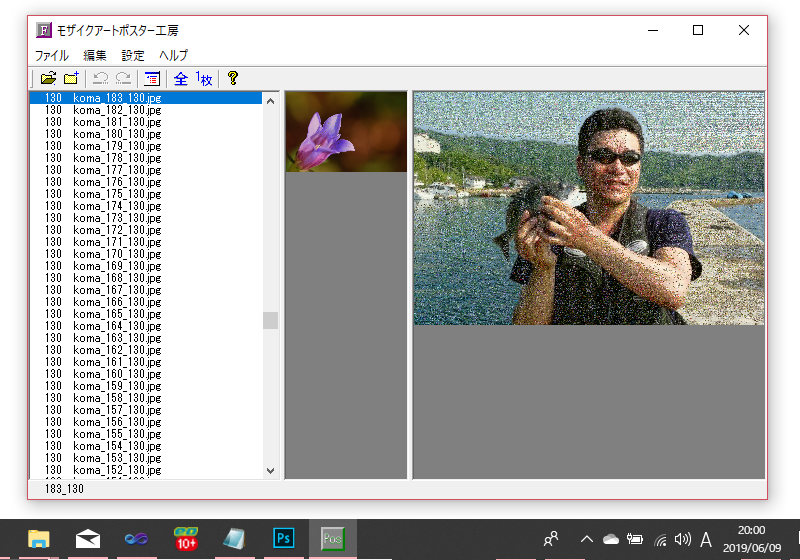Open Photoshop from the taskbar

click(x=284, y=539)
